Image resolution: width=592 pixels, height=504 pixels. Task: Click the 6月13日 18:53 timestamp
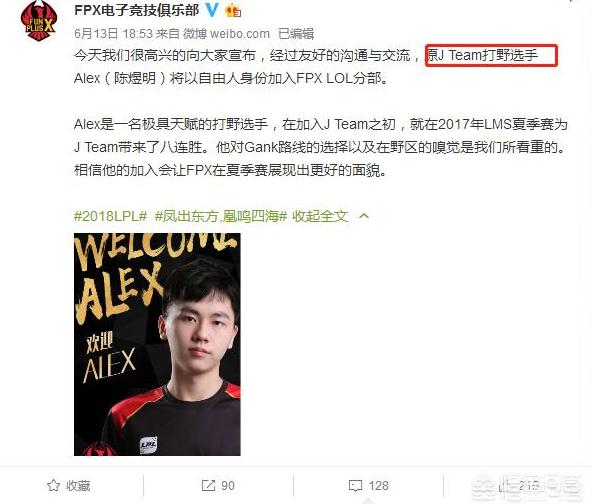tap(113, 34)
